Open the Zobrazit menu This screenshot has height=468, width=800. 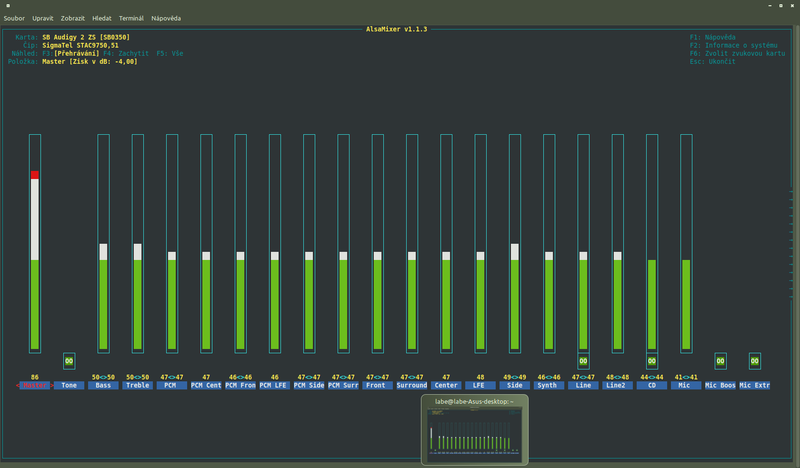(75, 18)
